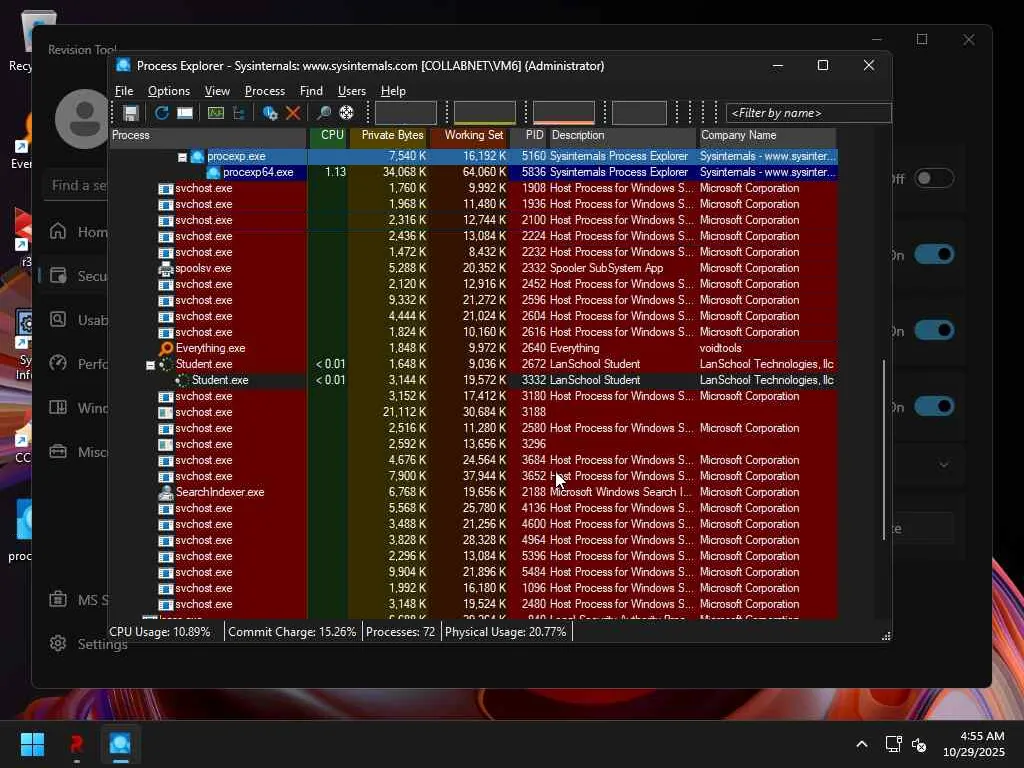1024x768 pixels.
Task: Click the Miscellaneous toolbox icon in Revision Tool
Action: pos(58,451)
